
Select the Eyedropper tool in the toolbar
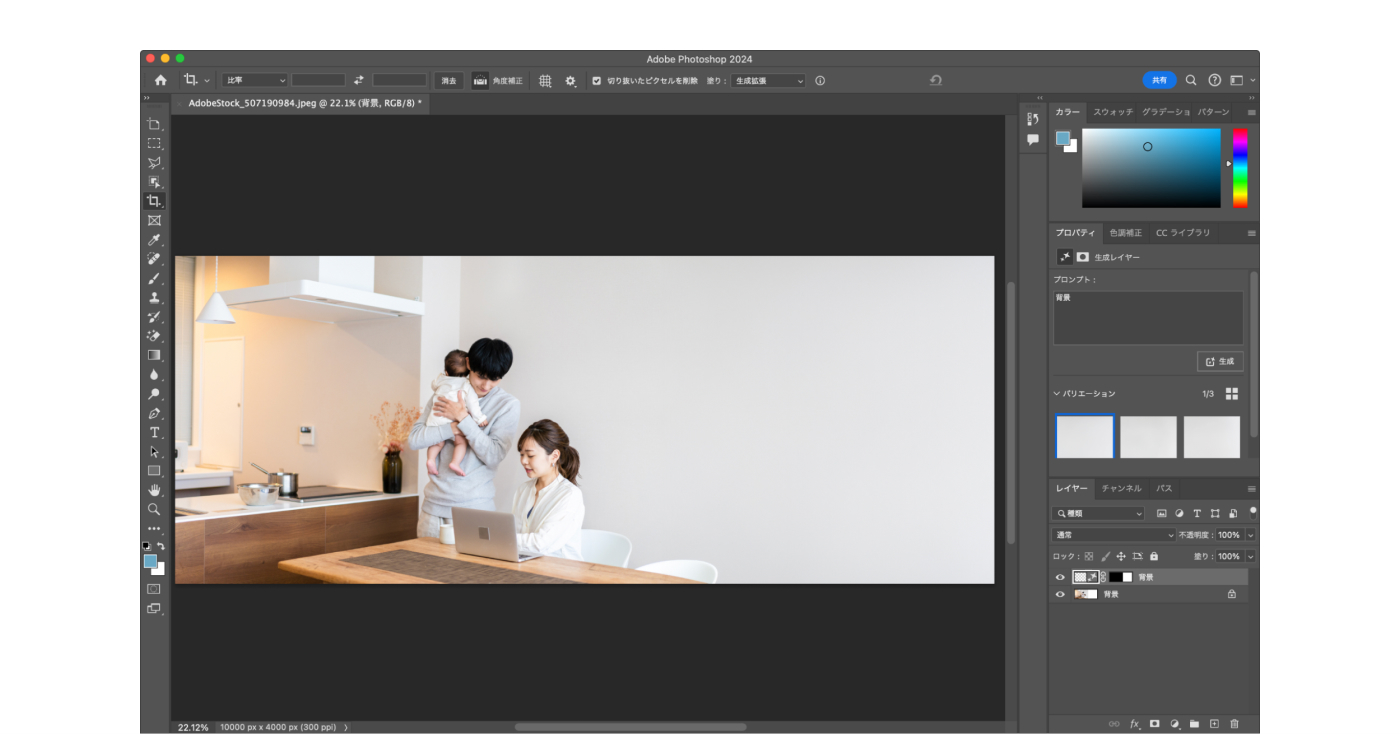154,240
